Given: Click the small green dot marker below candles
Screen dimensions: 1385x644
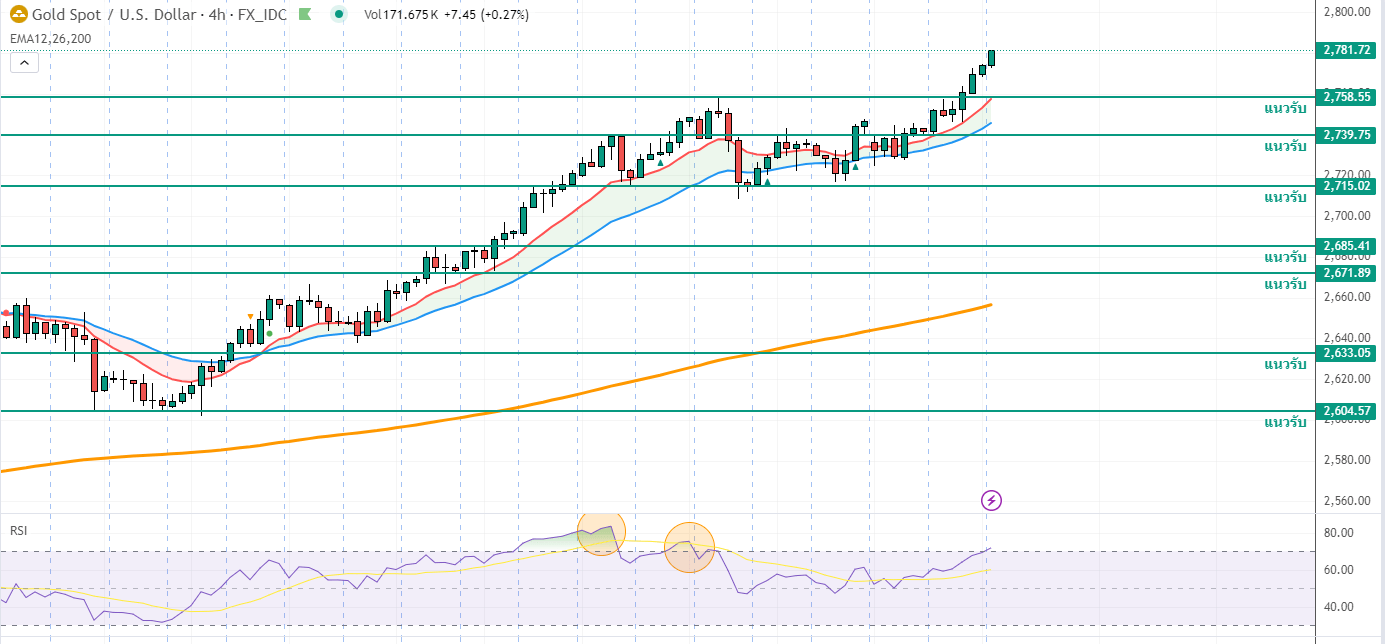Looking at the screenshot, I should click(270, 333).
